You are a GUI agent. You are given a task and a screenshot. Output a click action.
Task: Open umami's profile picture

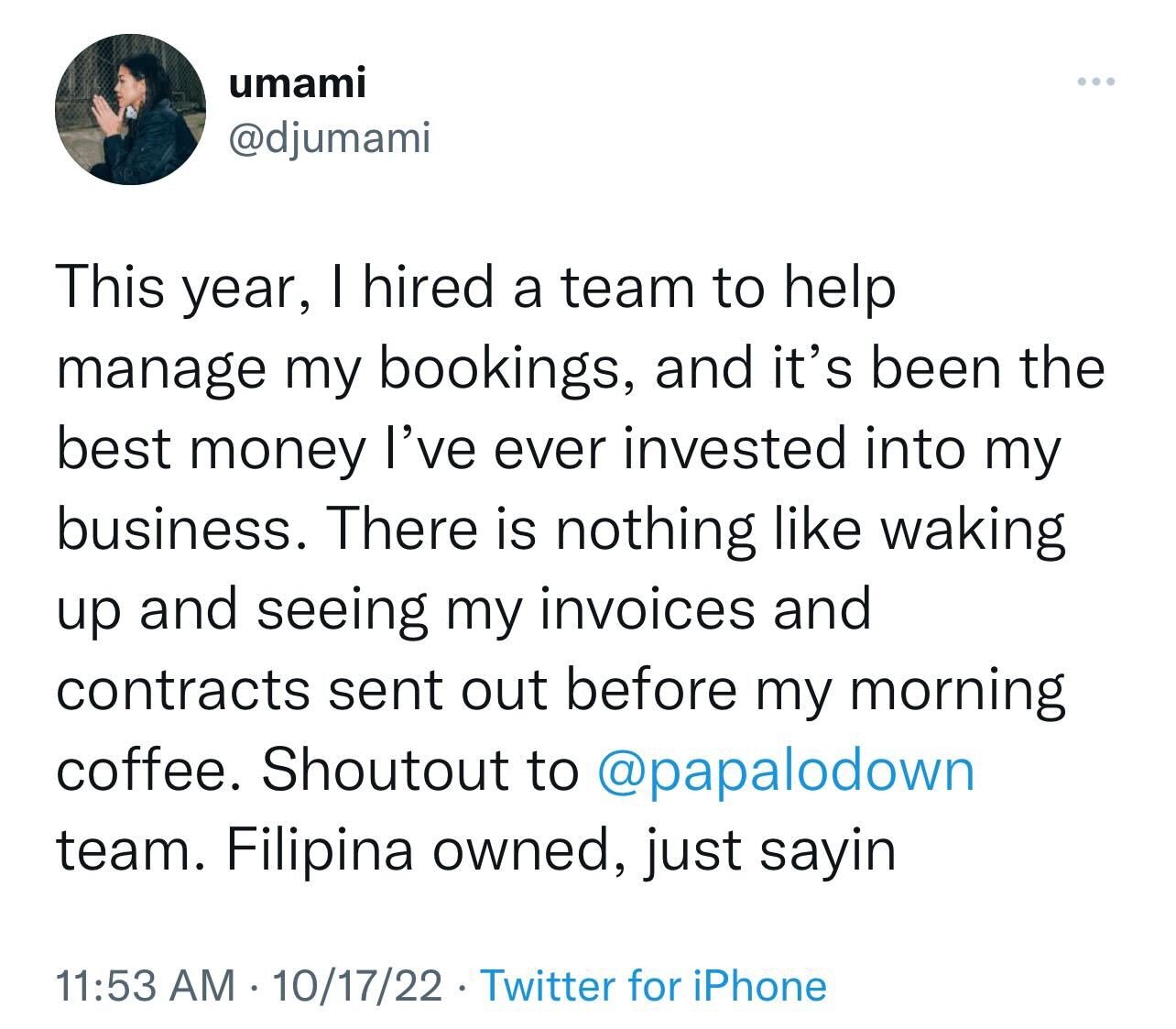click(129, 110)
